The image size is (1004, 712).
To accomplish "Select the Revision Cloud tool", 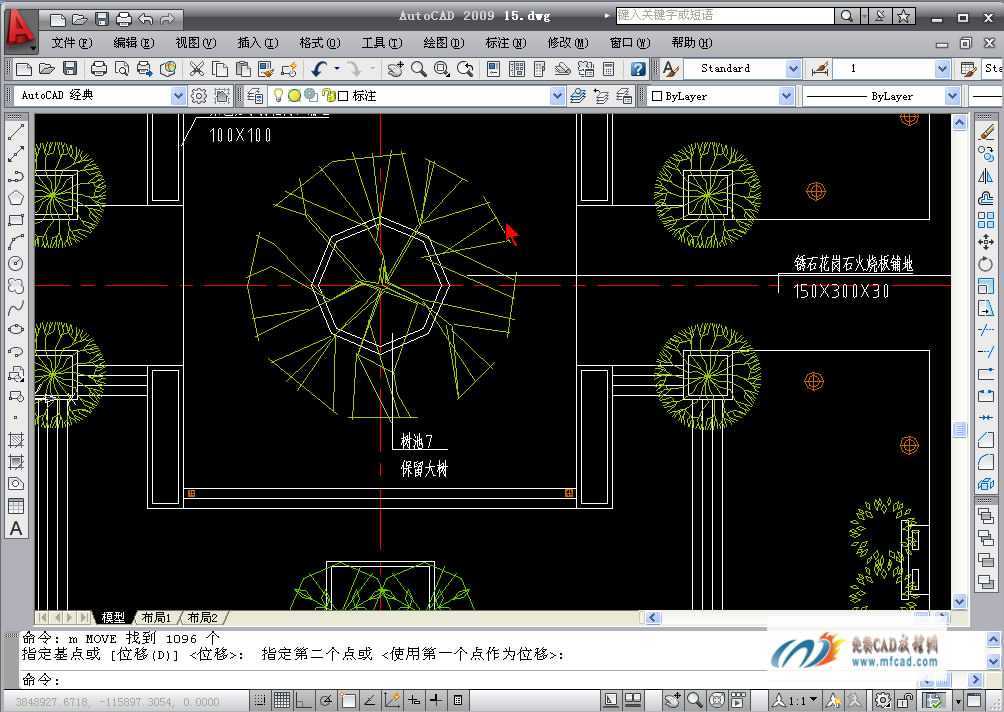I will coord(16,286).
